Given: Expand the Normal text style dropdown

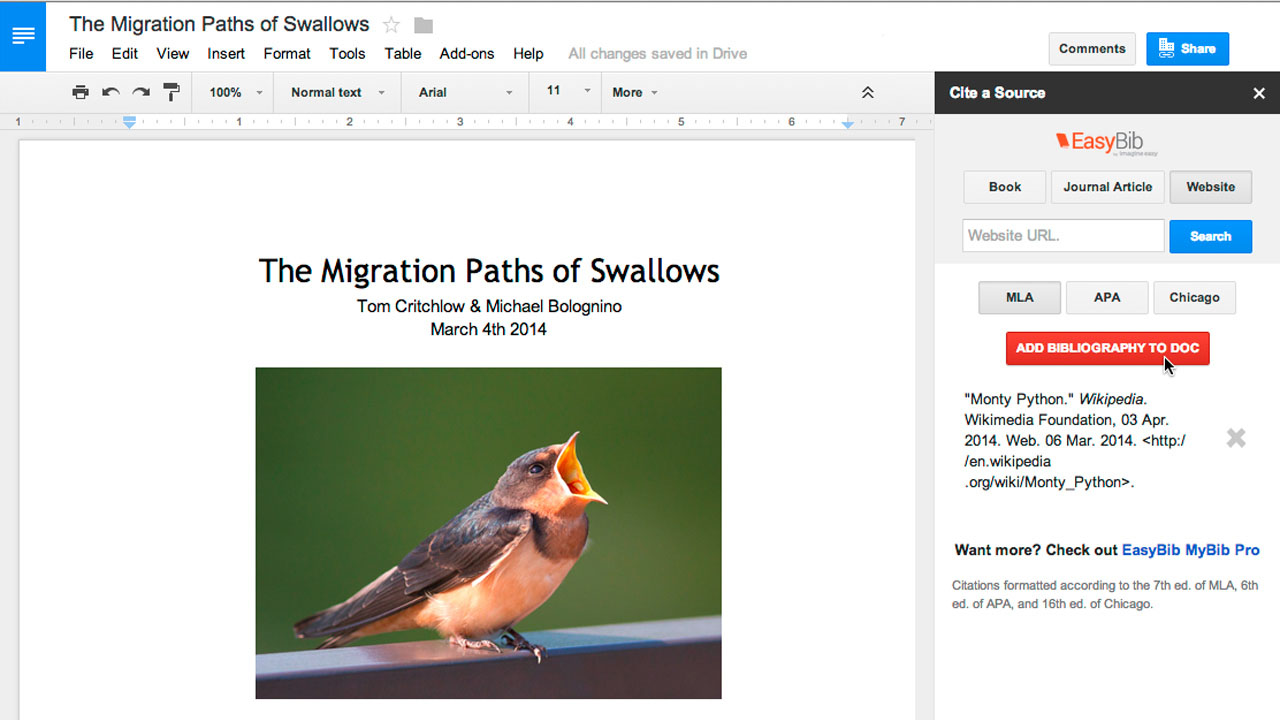Looking at the screenshot, I should tap(337, 92).
